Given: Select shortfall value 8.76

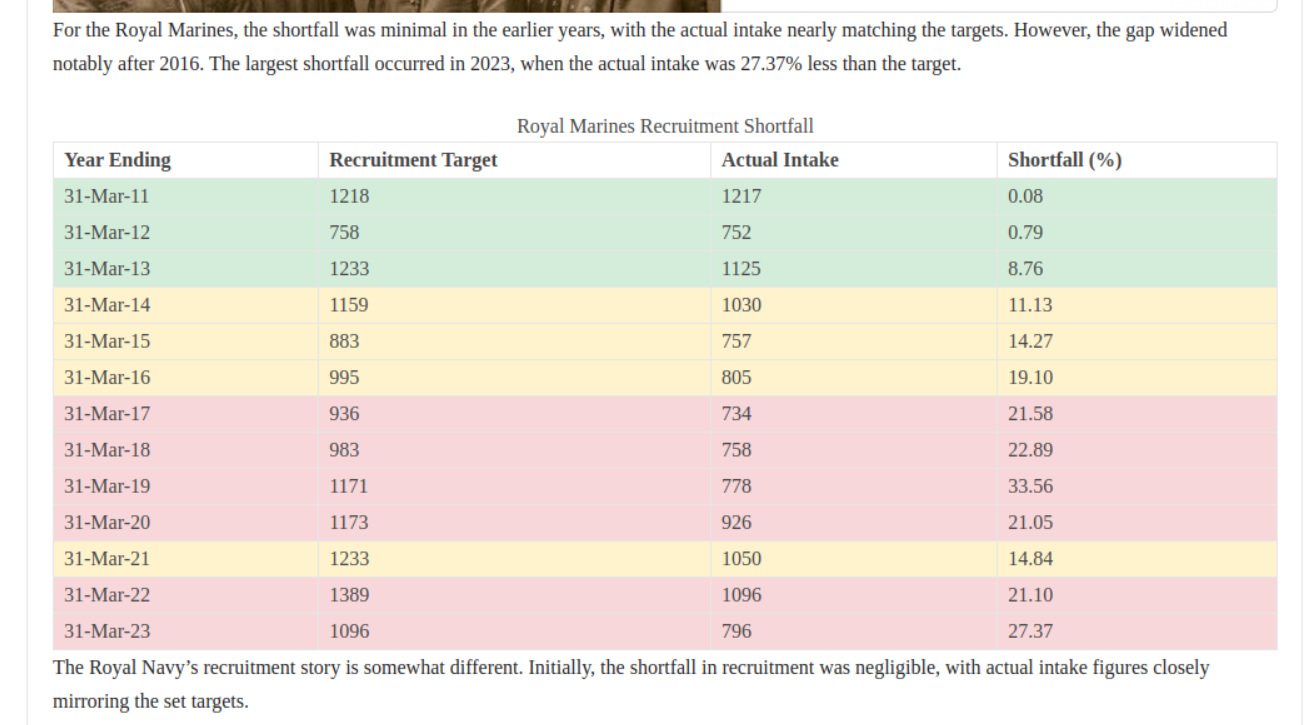Looking at the screenshot, I should coord(1137,269).
